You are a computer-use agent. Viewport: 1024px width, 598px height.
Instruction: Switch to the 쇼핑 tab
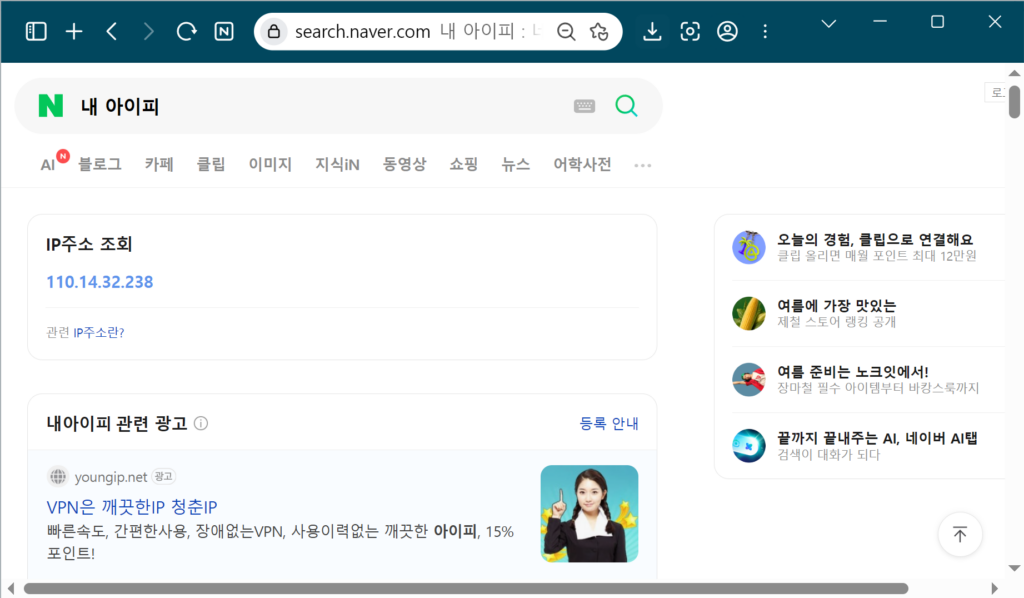click(x=464, y=164)
